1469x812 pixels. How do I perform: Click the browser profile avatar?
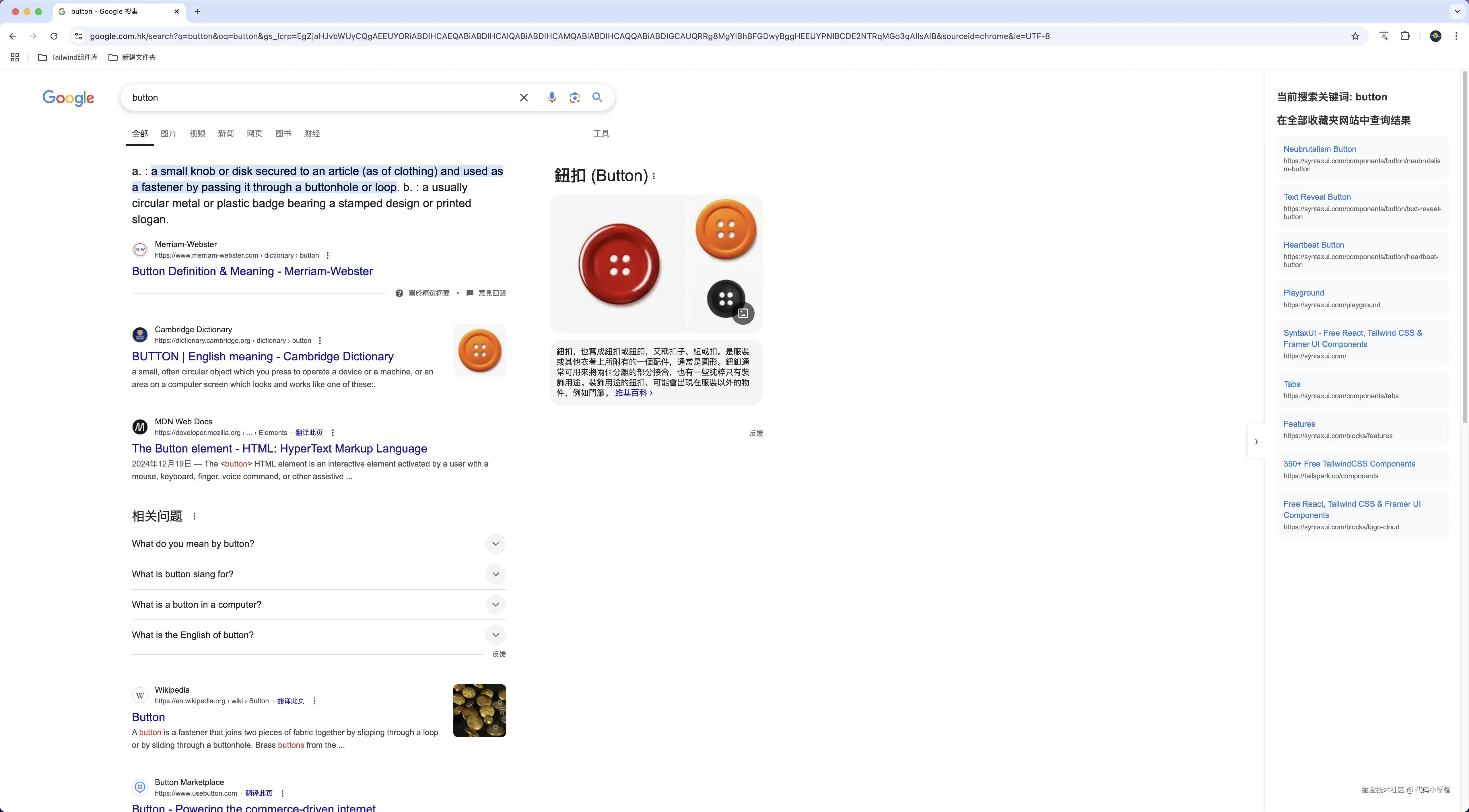click(x=1436, y=36)
